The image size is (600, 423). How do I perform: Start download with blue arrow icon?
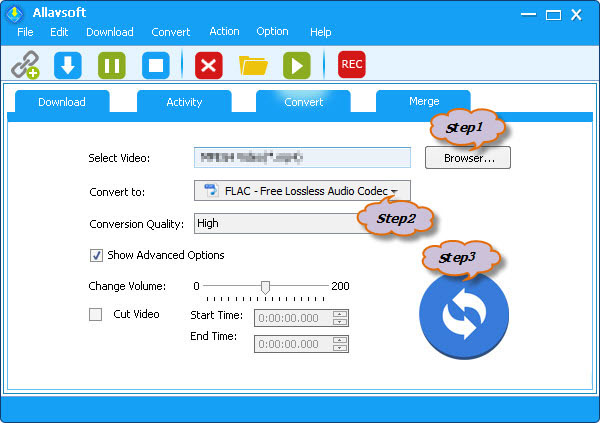click(68, 65)
